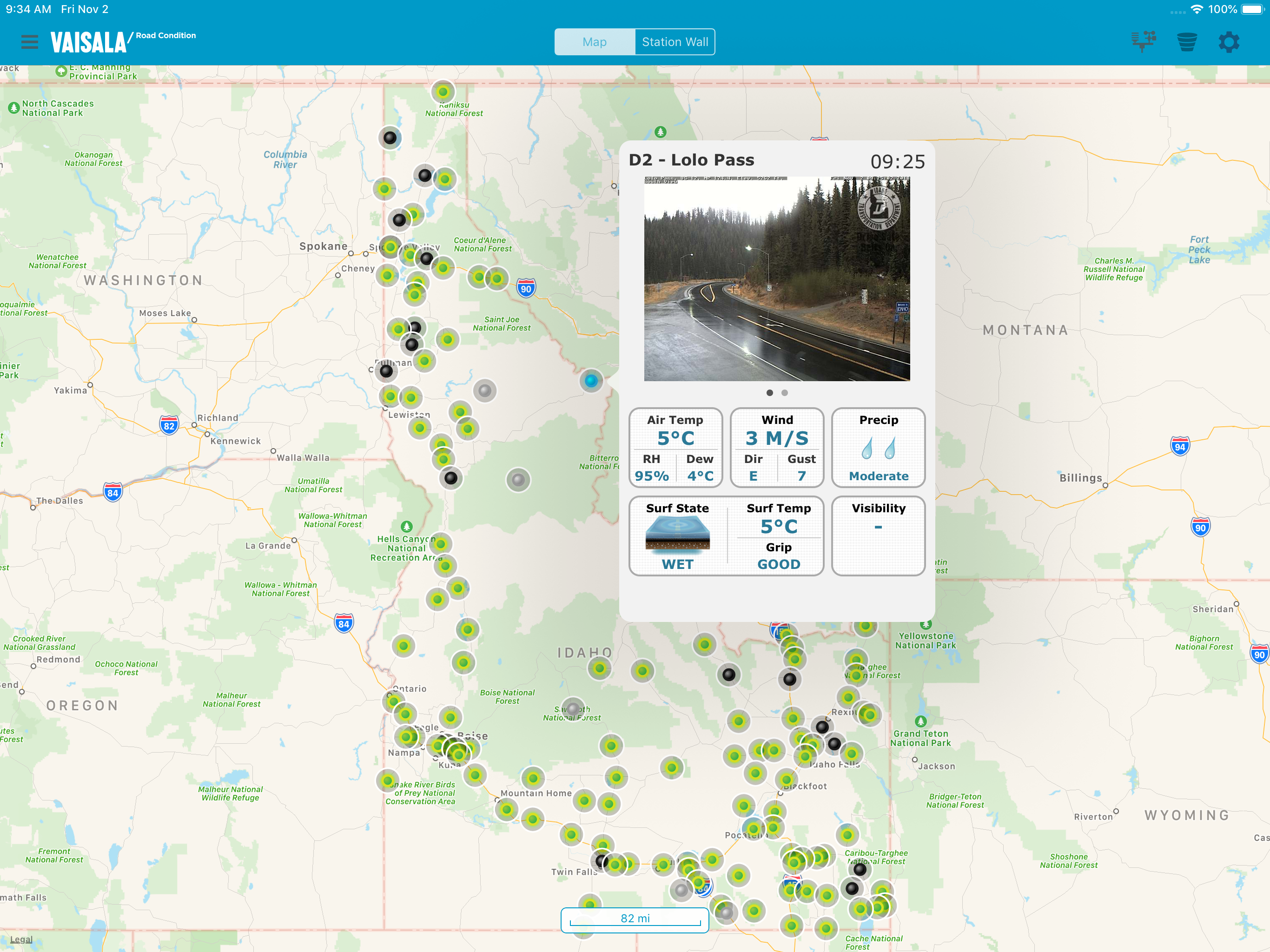Tap the Wind 3 M/S tile
Viewport: 1270px width, 952px height.
[x=776, y=447]
